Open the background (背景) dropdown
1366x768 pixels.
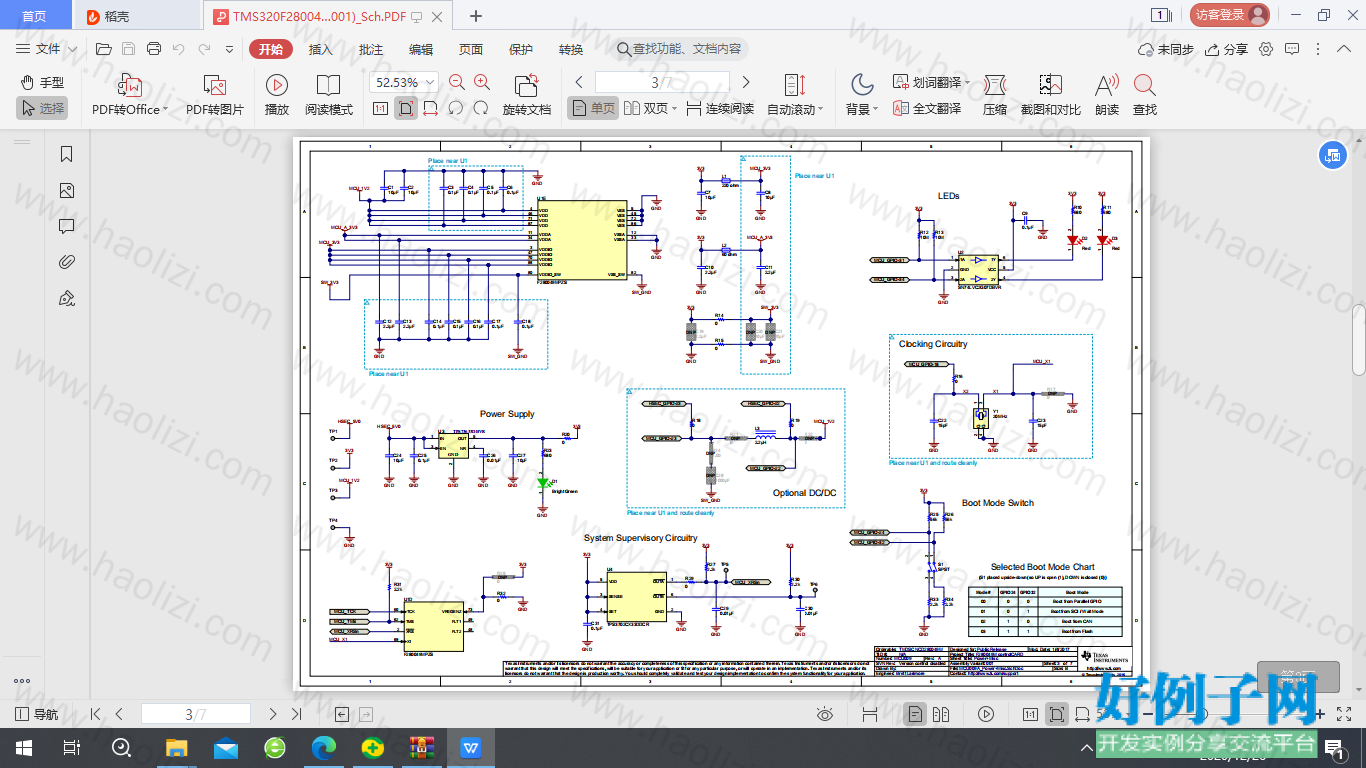[861, 95]
